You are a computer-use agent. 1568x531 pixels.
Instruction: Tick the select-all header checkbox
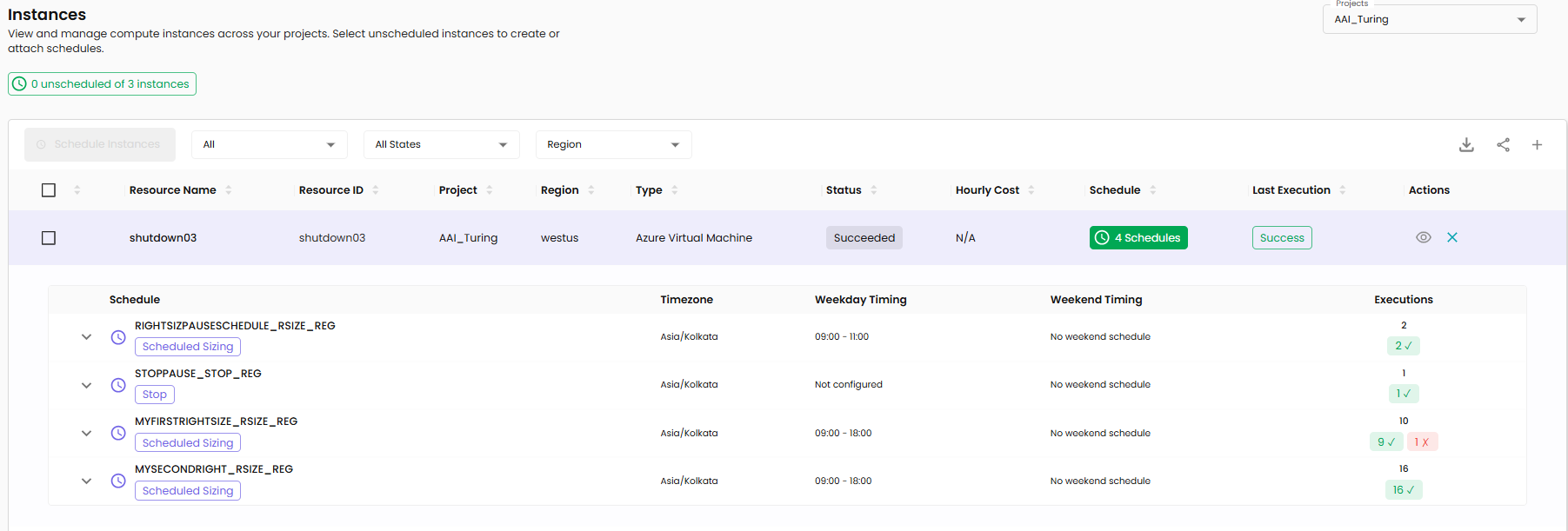coord(49,190)
